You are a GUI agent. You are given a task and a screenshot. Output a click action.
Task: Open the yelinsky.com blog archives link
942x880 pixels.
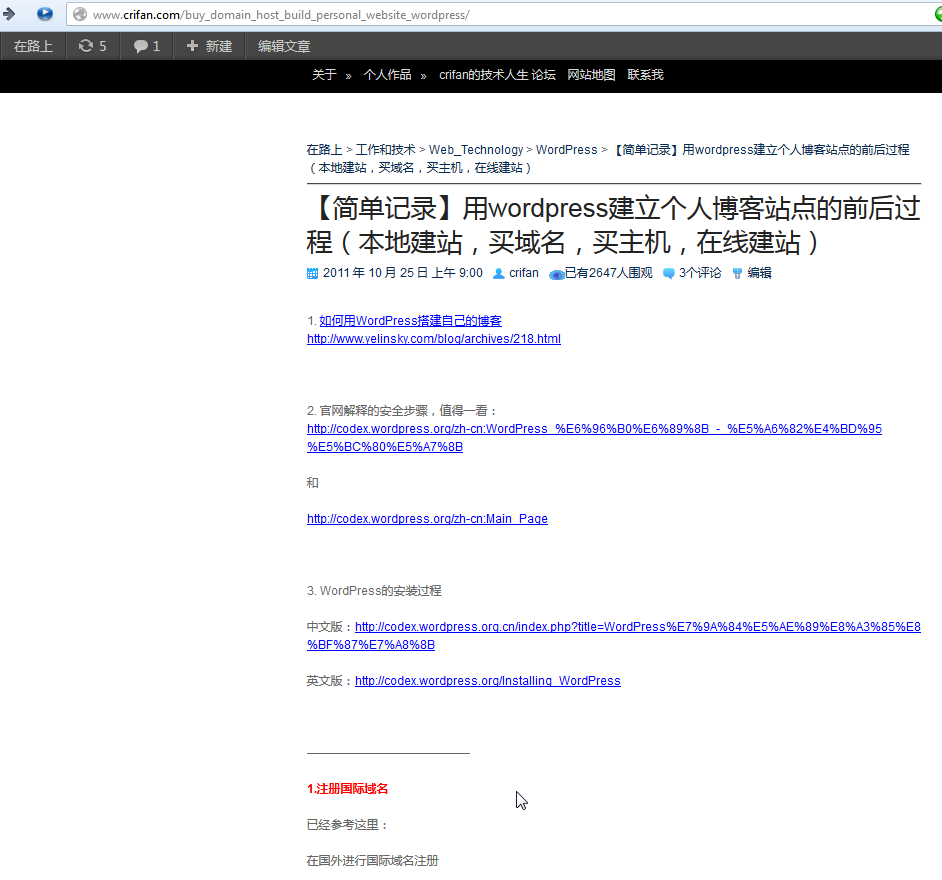coord(434,339)
